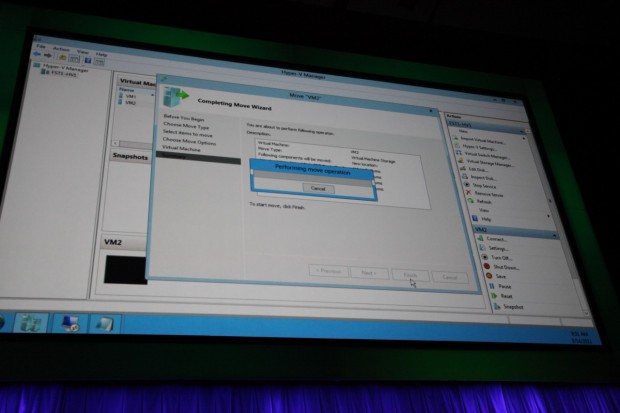Viewport: 620px width, 413px height.
Task: Open the third taskbar application icon
Action: tap(104, 324)
